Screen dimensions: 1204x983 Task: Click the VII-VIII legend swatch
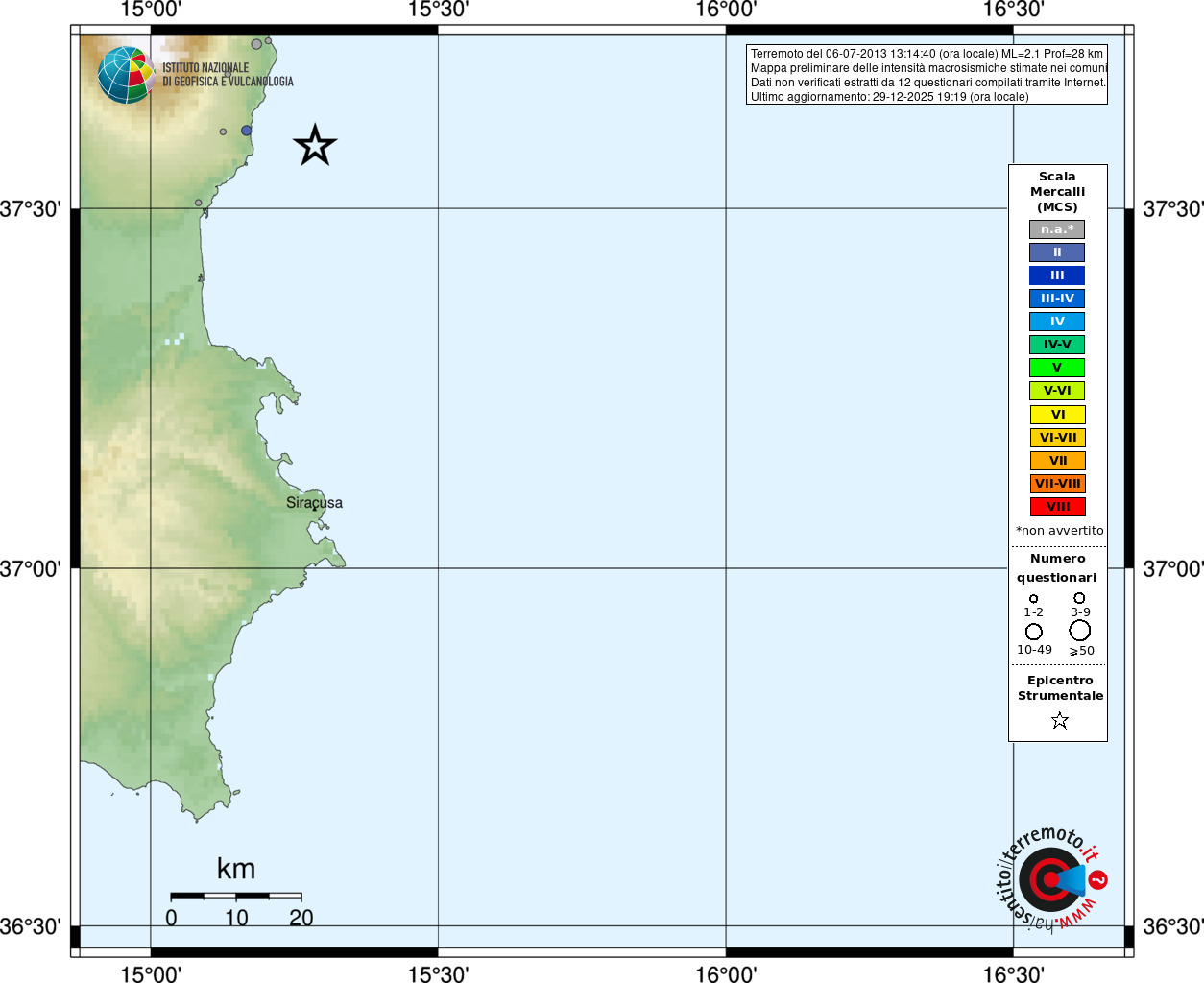tap(1057, 484)
